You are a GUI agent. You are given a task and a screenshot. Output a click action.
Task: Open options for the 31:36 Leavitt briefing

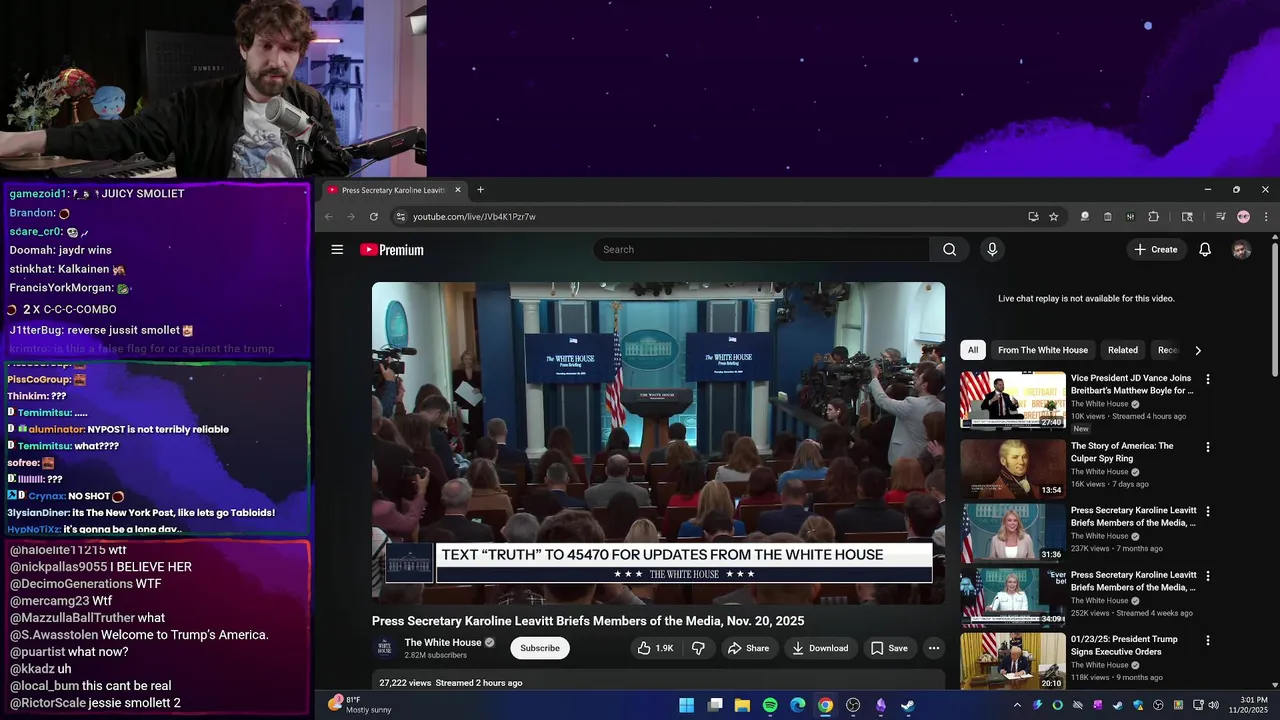tap(1207, 511)
